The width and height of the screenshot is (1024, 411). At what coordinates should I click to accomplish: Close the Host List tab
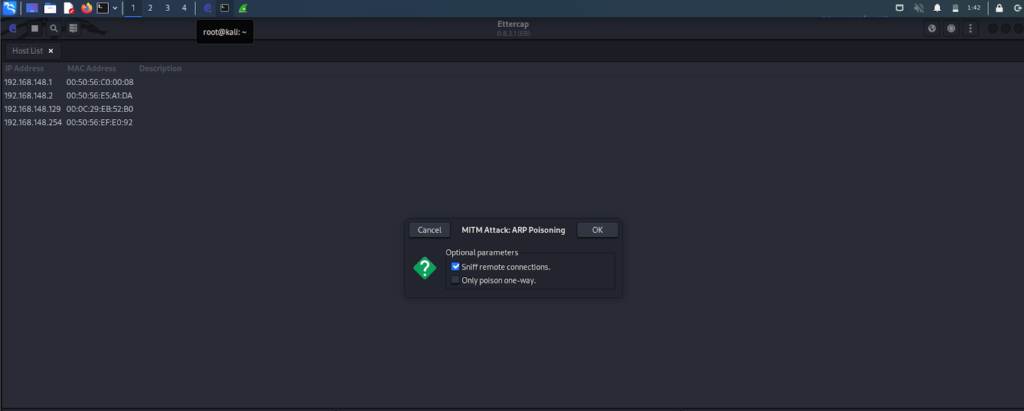[50, 50]
